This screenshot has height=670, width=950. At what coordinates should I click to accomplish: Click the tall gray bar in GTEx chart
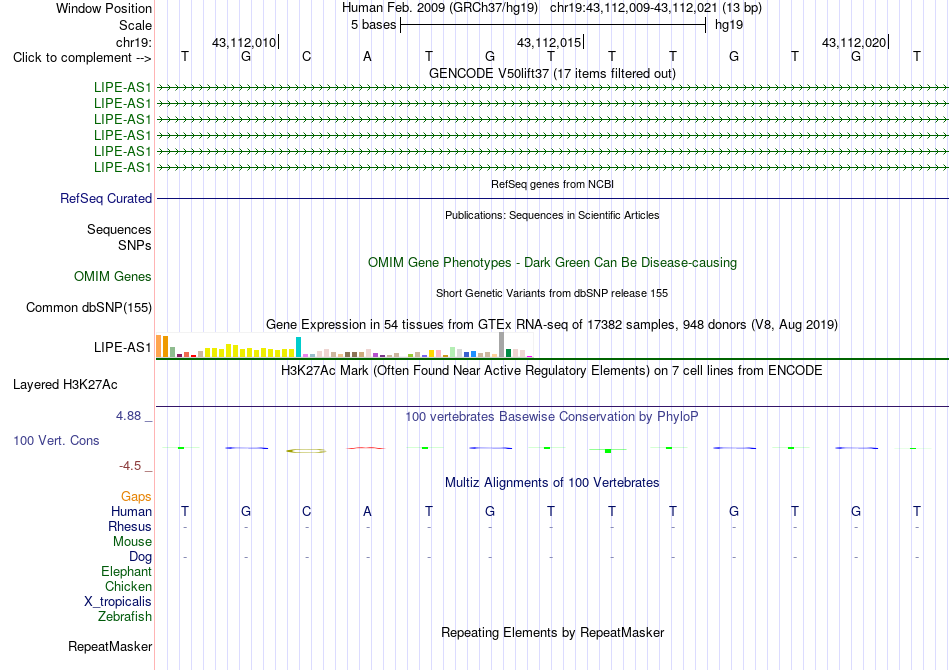click(501, 345)
